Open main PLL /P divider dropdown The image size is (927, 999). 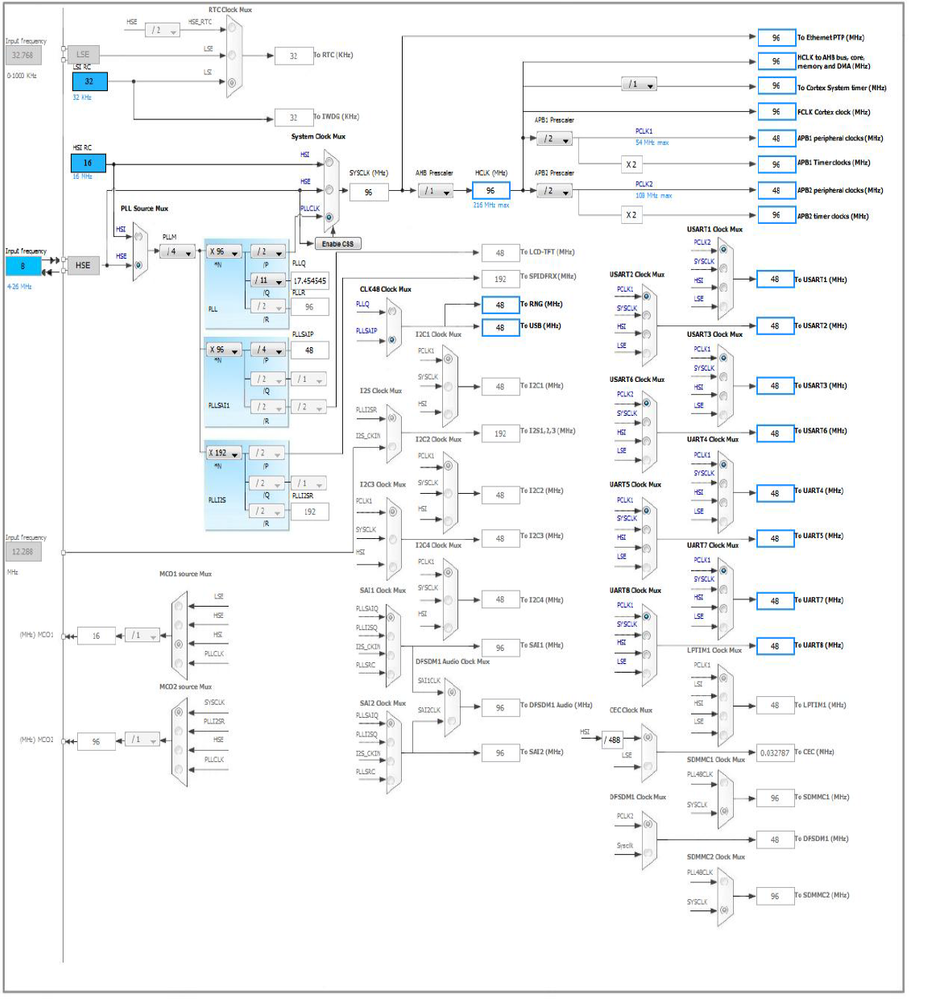(x=268, y=252)
